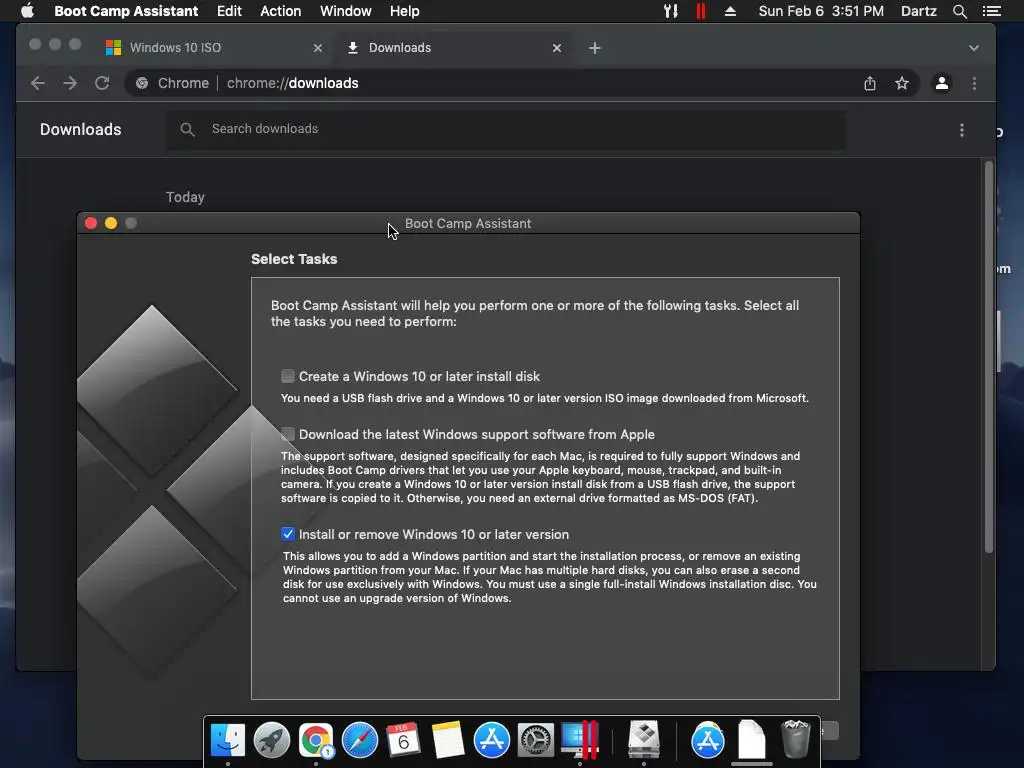
Task: Open Launchpad from the Dock
Action: (272, 740)
